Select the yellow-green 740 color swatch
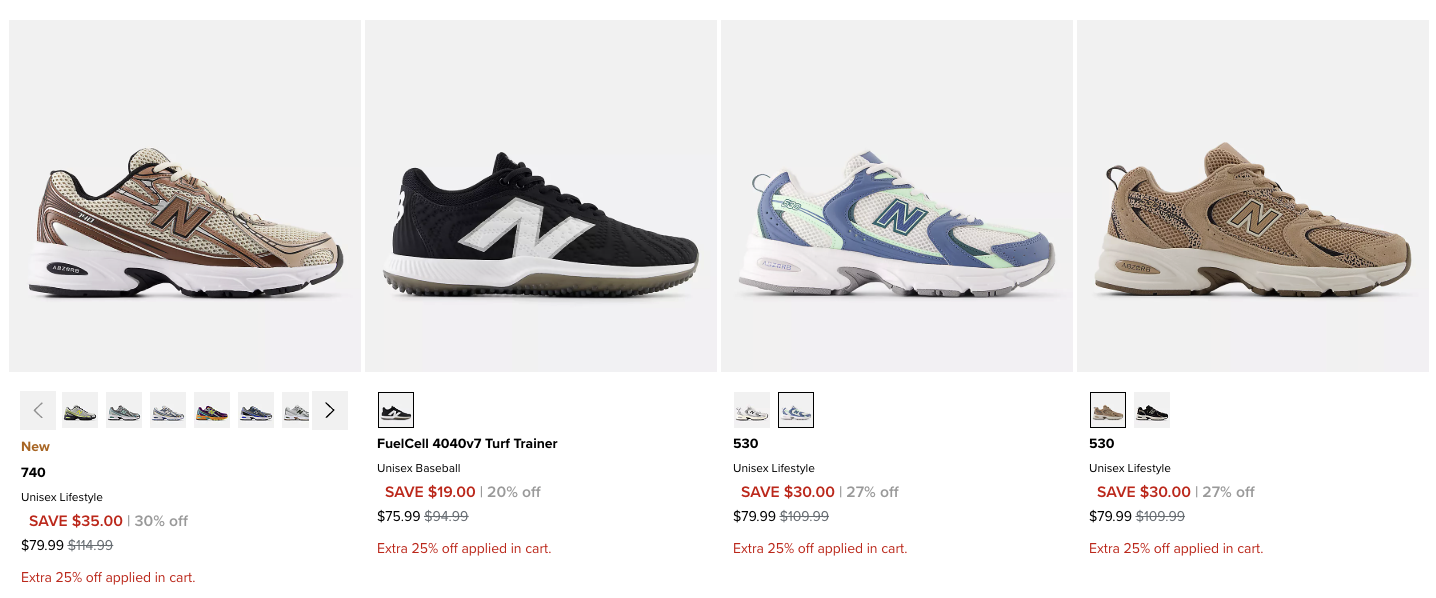Image resolution: width=1436 pixels, height=598 pixels. [x=80, y=410]
